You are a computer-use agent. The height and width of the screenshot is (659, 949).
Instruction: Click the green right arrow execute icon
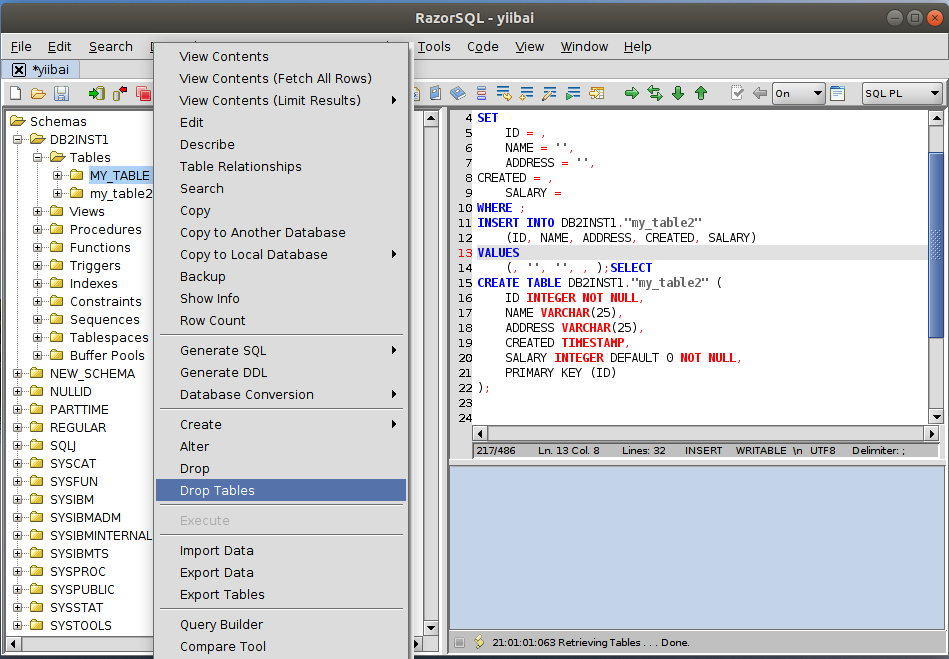[632, 93]
